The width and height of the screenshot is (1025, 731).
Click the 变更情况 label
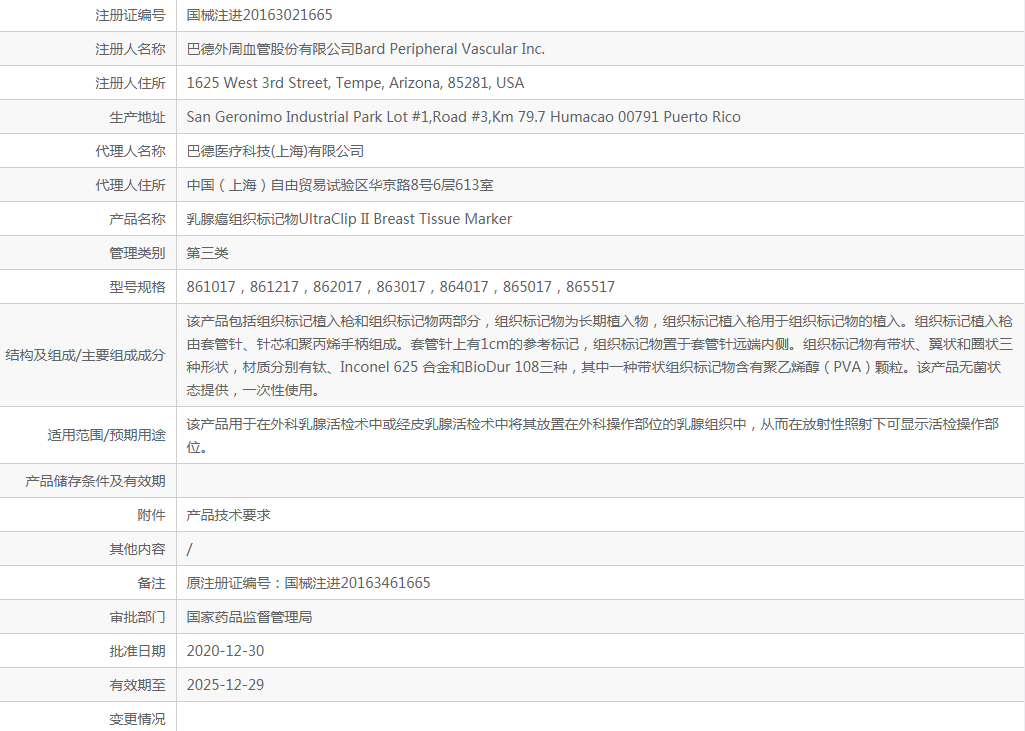point(137,719)
